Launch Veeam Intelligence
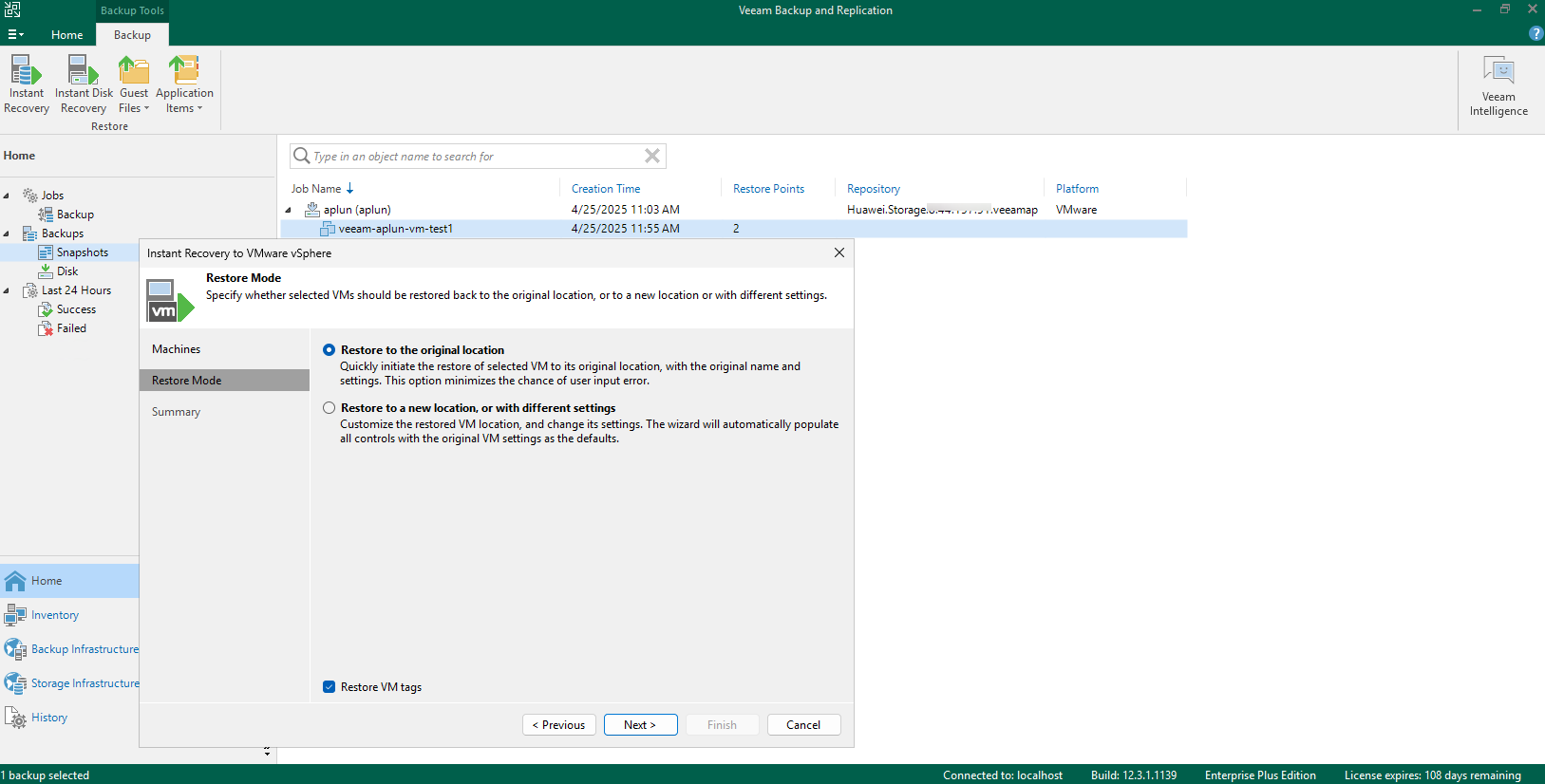Screen dimensions: 1545x784 point(1498,85)
